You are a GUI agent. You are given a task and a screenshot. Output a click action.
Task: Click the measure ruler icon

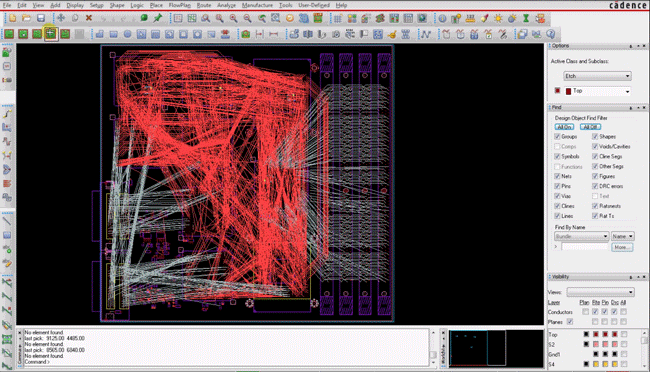[470, 18]
